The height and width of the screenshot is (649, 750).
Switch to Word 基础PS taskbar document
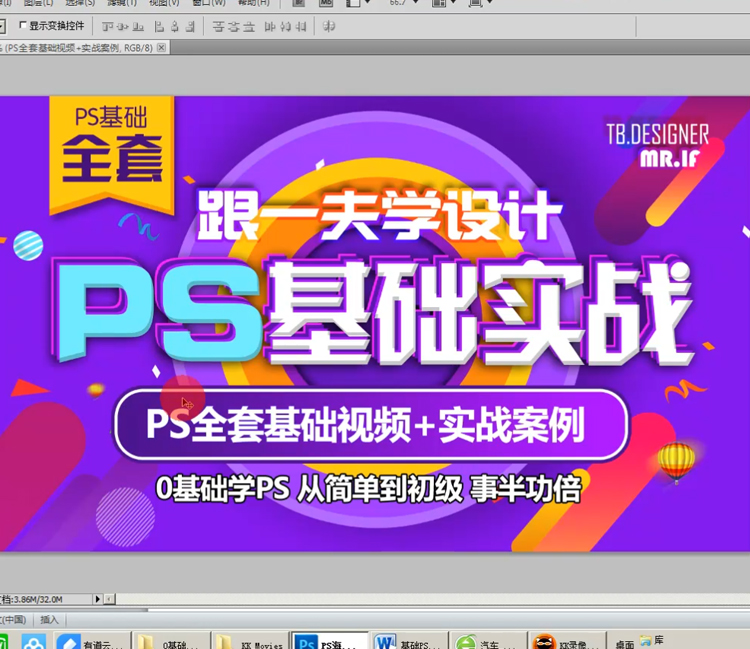409,642
